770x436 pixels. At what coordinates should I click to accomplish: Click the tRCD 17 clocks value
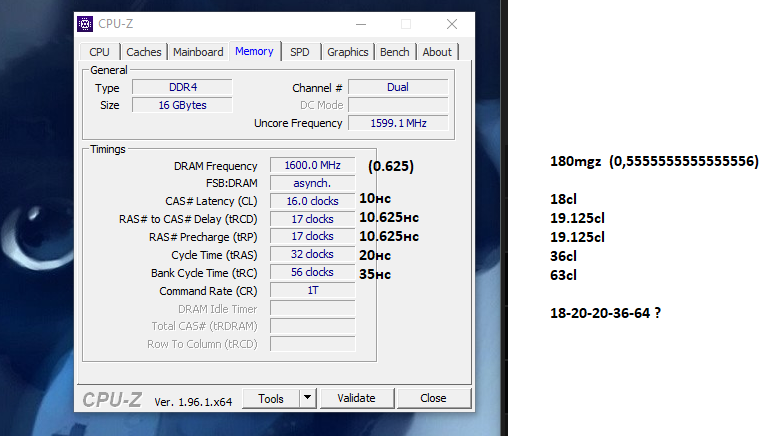[x=312, y=219]
